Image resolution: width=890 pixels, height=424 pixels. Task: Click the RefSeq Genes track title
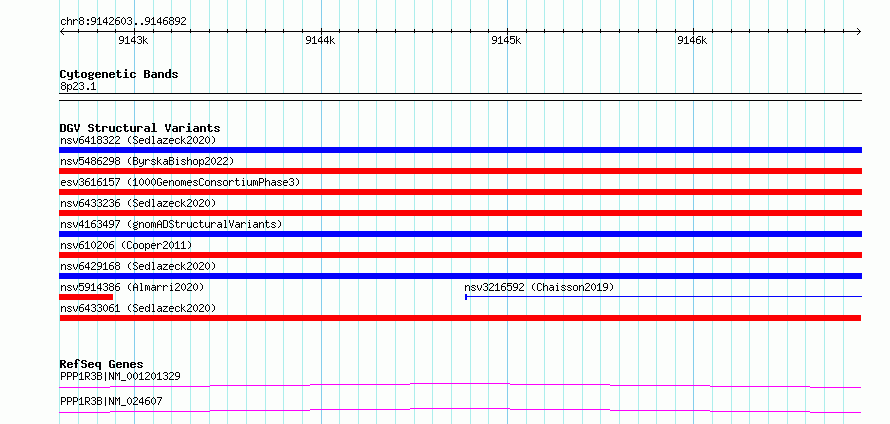pos(102,364)
